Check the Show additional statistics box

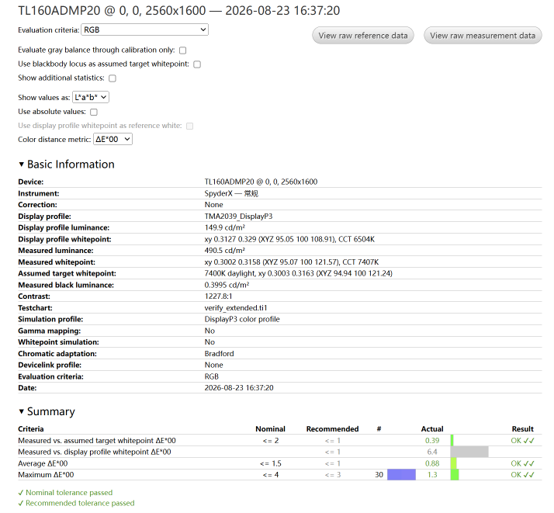(112, 78)
